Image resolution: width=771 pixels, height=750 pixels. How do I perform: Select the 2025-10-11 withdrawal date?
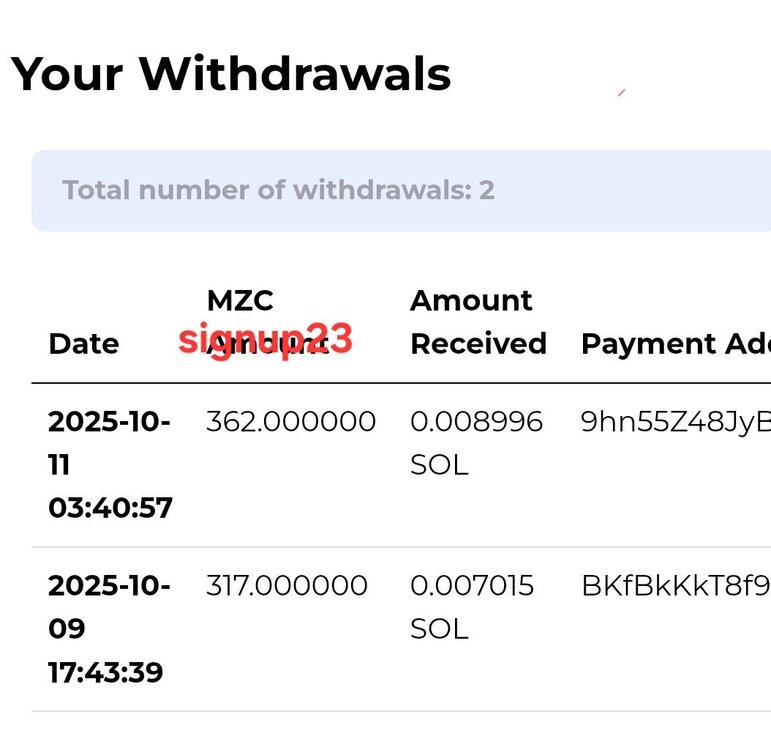[109, 443]
